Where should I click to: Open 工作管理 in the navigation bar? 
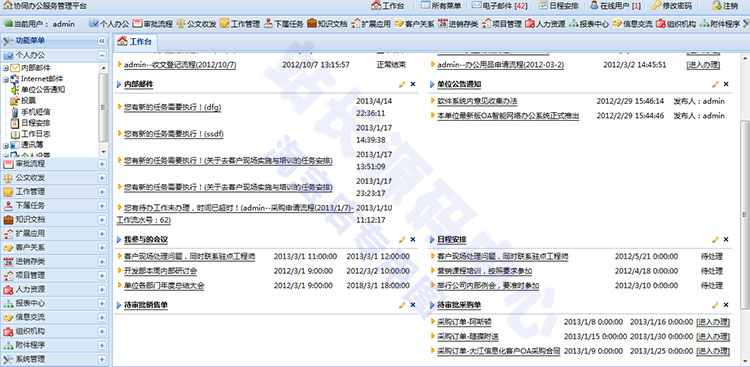click(x=240, y=23)
